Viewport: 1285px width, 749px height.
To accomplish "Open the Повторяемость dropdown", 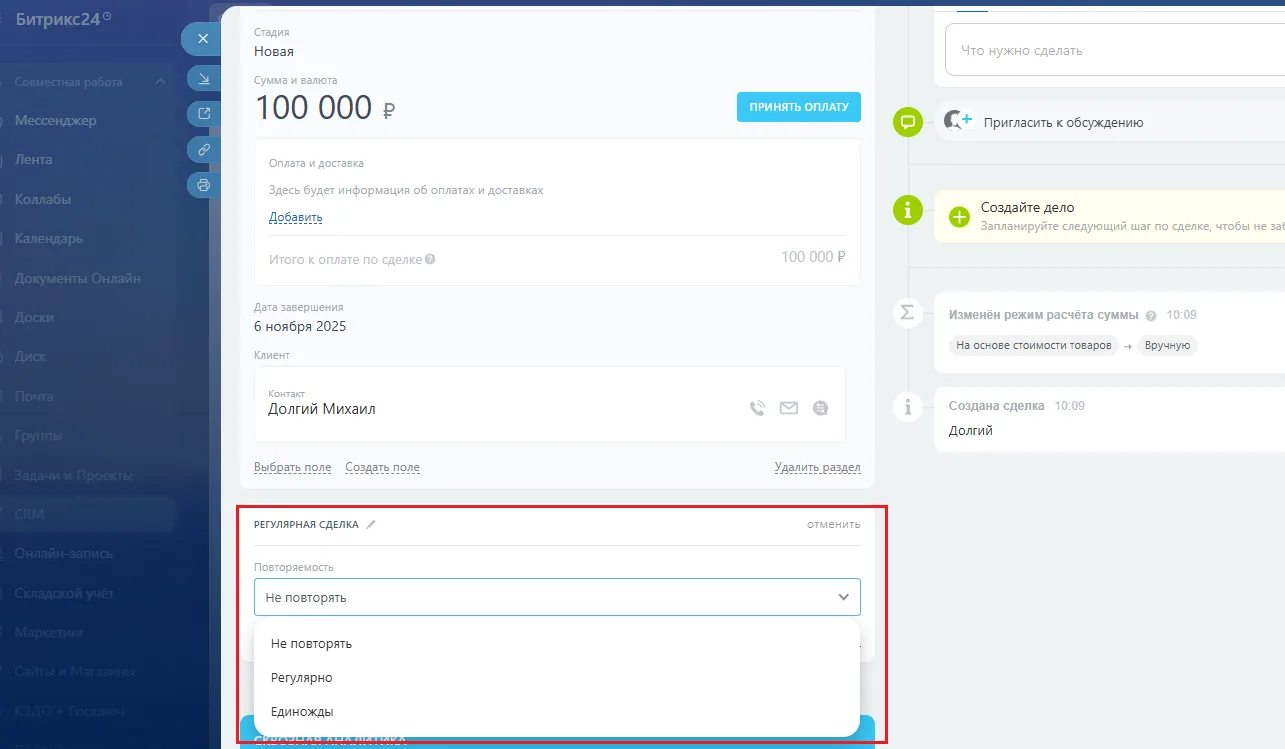I will [557, 597].
